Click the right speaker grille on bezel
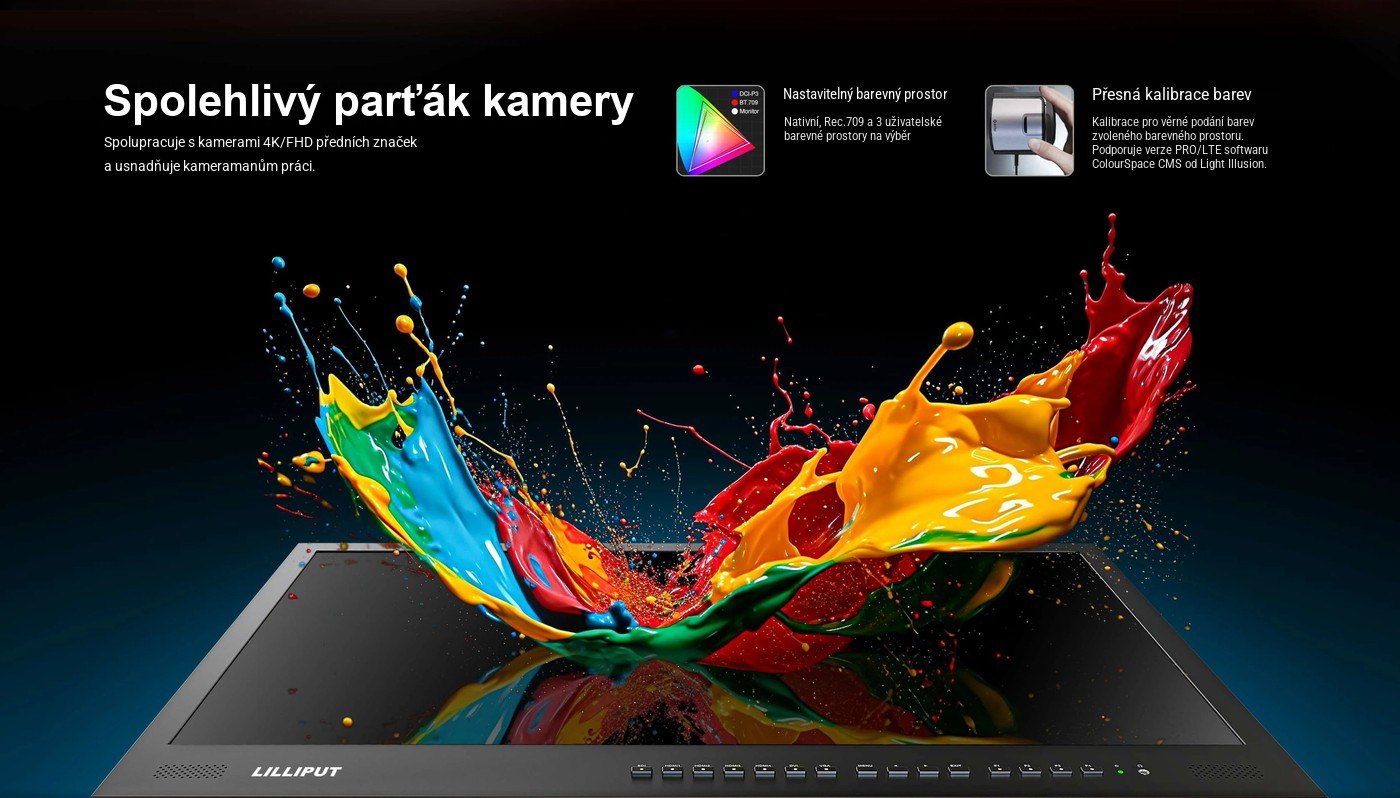1400x798 pixels. point(1226,772)
